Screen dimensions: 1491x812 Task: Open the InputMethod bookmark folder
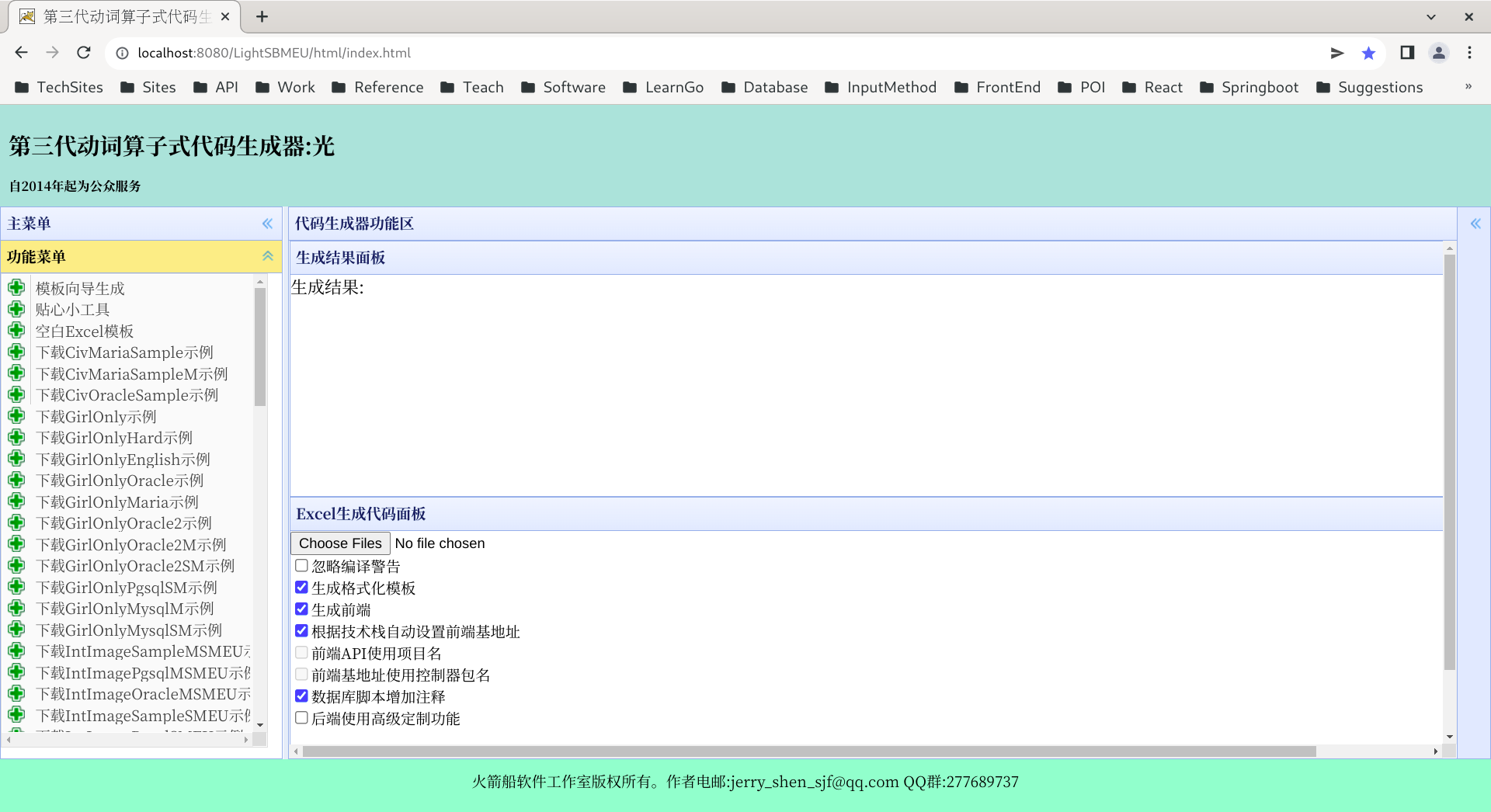click(881, 87)
